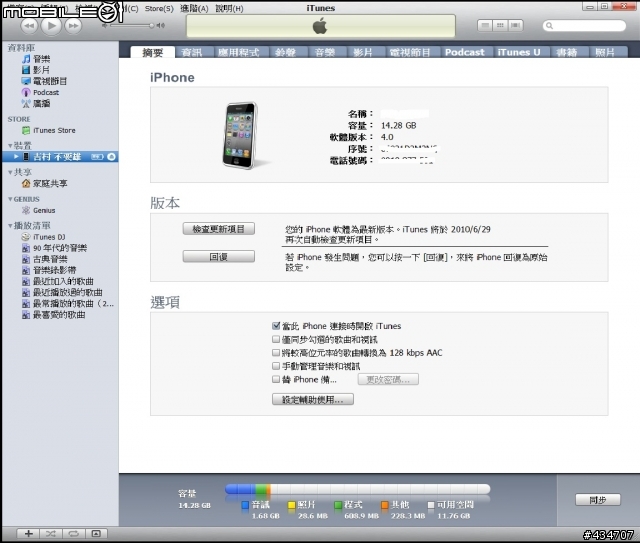Open the 音樂 device tab
This screenshot has width=640, height=543.
click(x=325, y=52)
